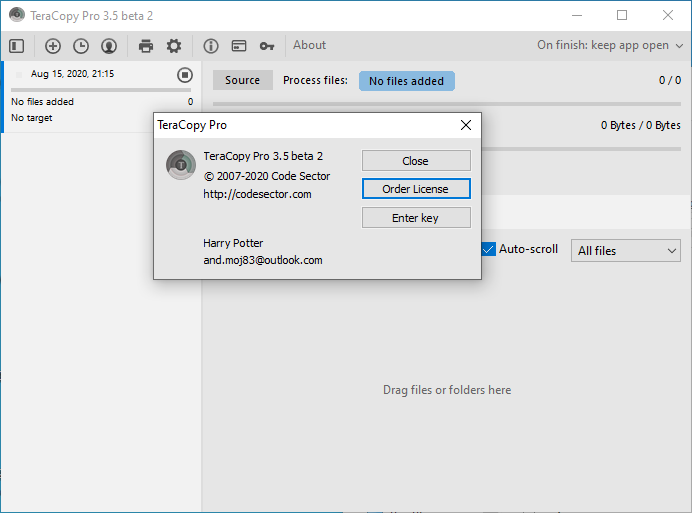Minimize the TeraCopy main window
Viewport: 692px width, 513px height.
tap(577, 15)
